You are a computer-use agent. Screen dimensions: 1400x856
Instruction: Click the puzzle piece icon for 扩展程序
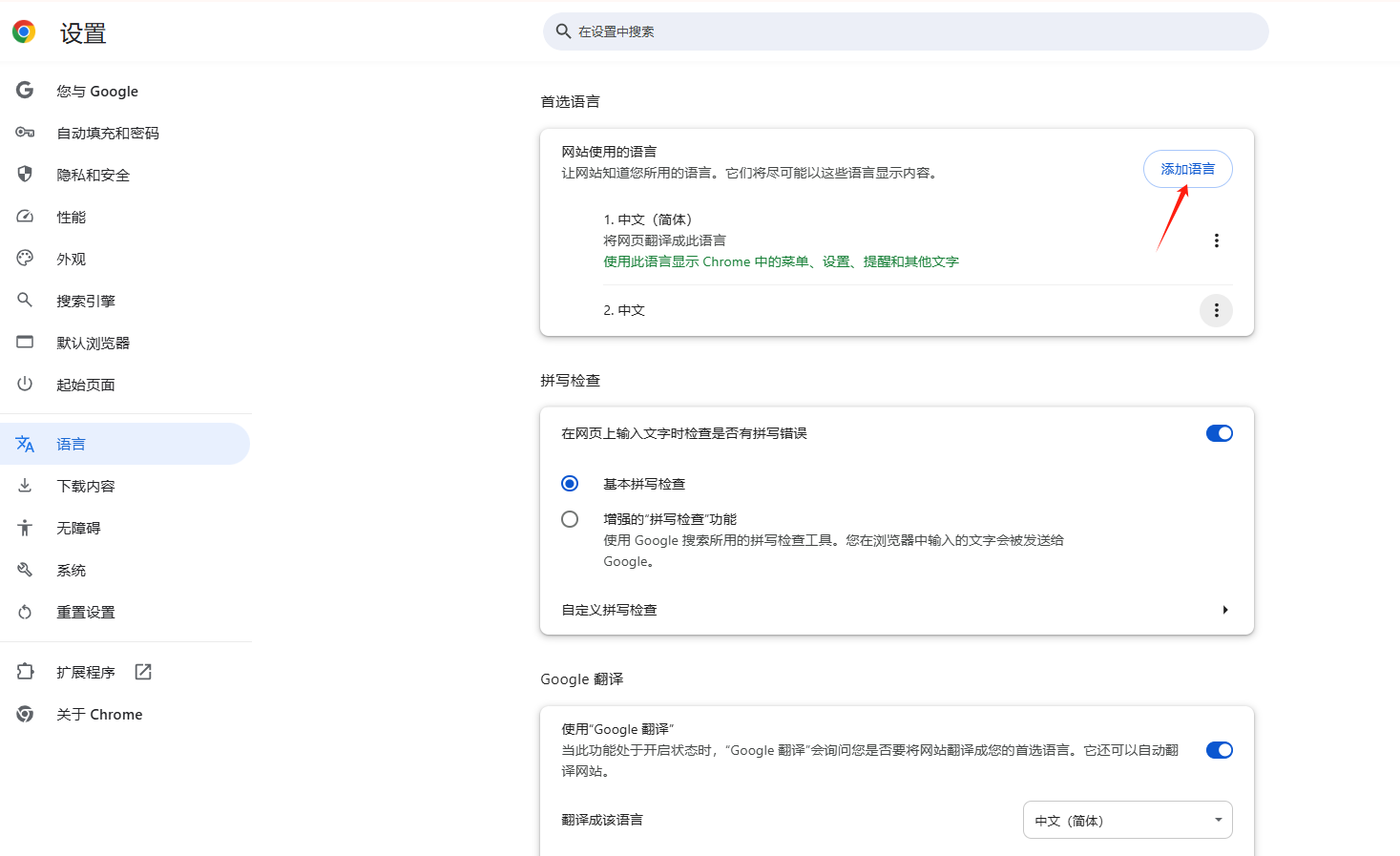pyautogui.click(x=25, y=672)
